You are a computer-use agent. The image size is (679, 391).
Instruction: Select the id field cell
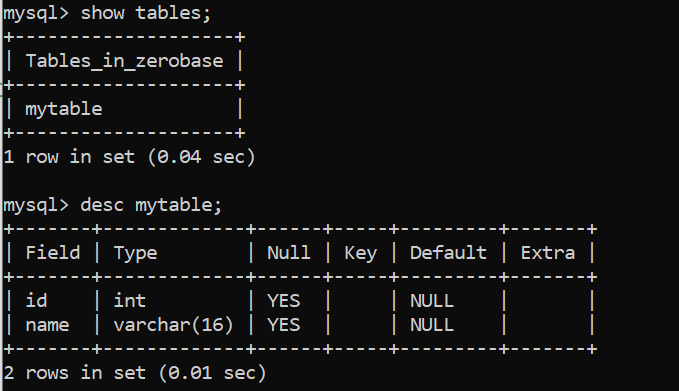click(x=36, y=301)
